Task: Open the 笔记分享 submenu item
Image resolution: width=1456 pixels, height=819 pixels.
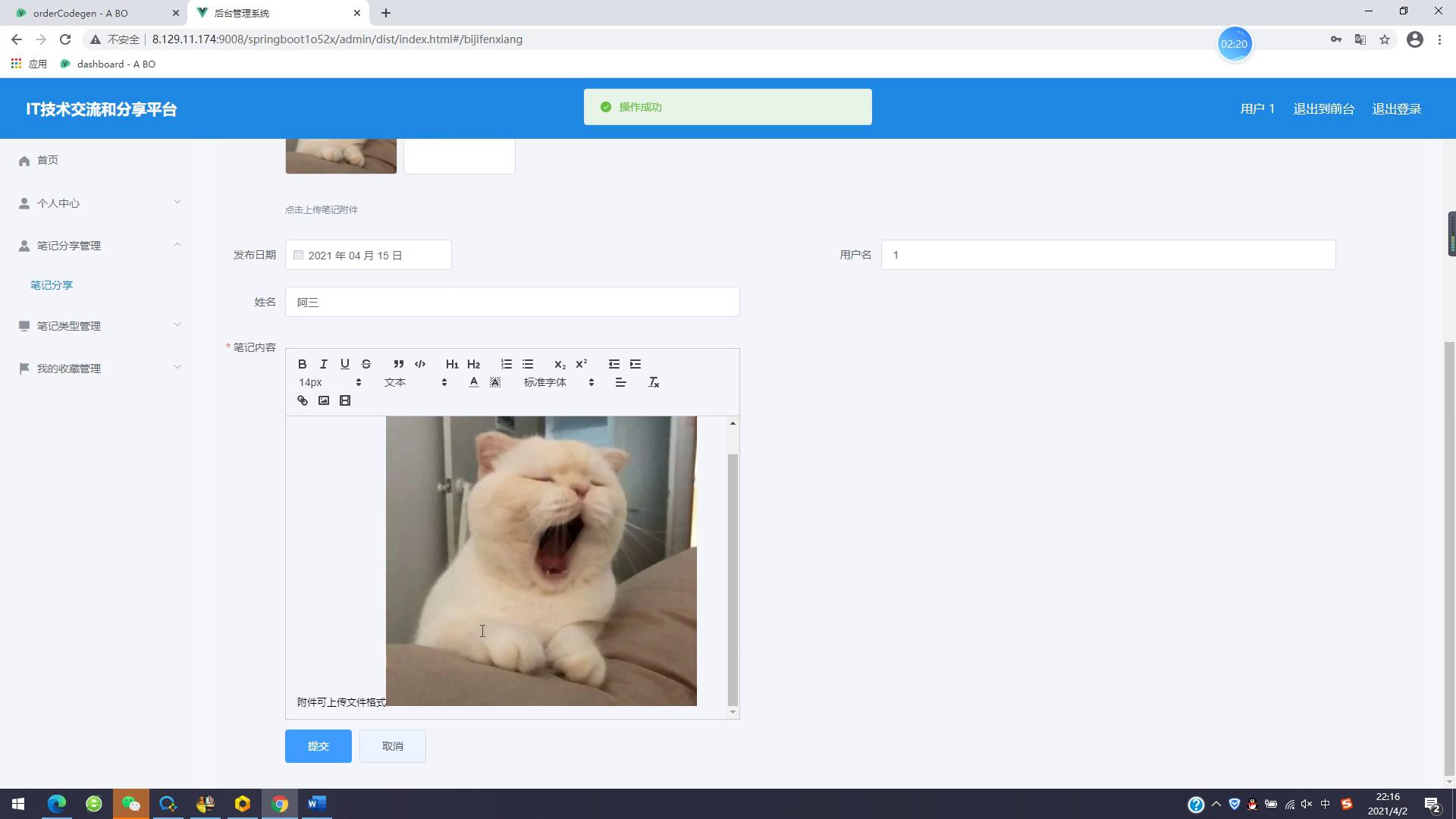Action: coord(52,285)
